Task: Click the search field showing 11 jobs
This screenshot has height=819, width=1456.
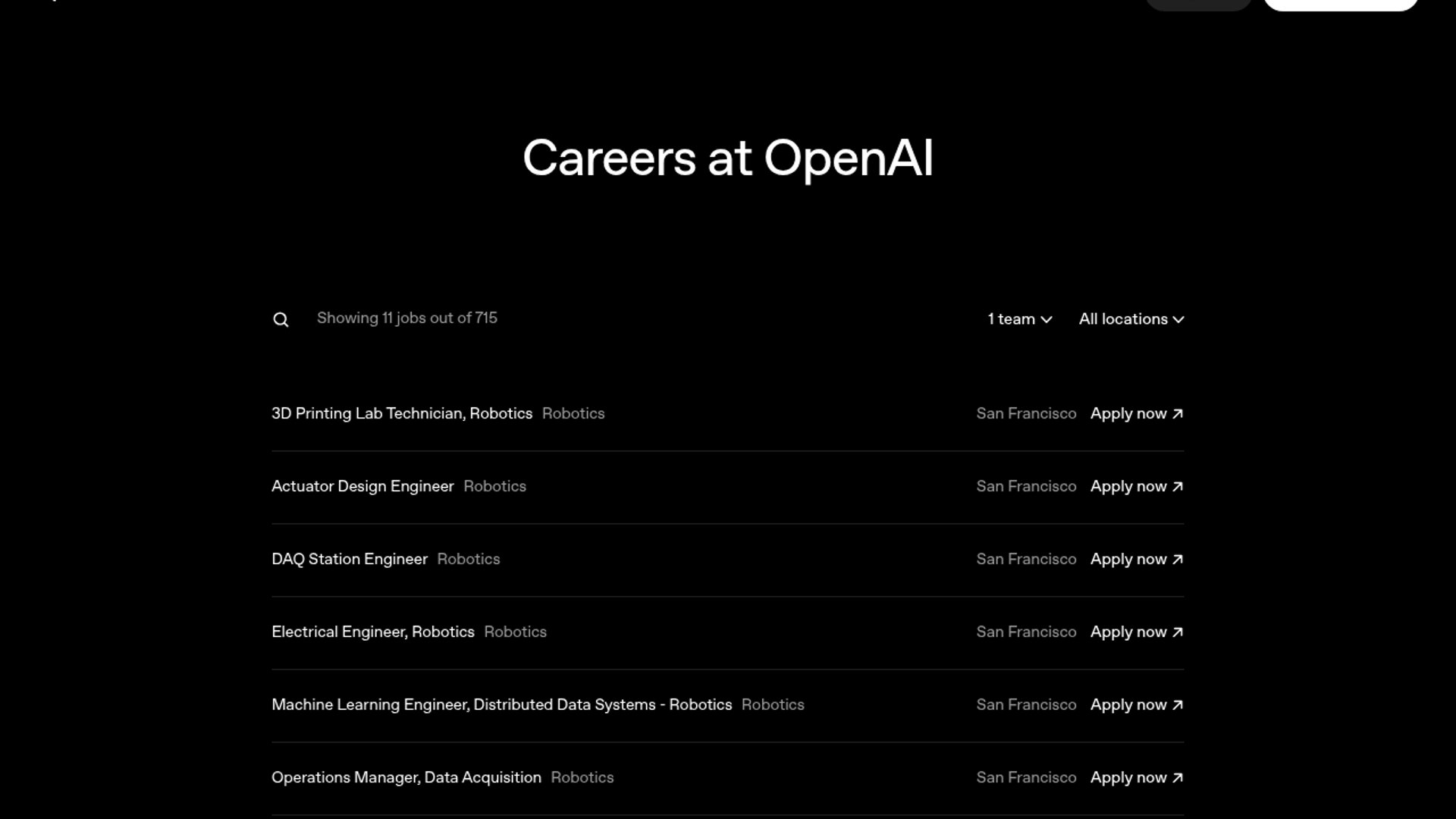Action: 407,318
